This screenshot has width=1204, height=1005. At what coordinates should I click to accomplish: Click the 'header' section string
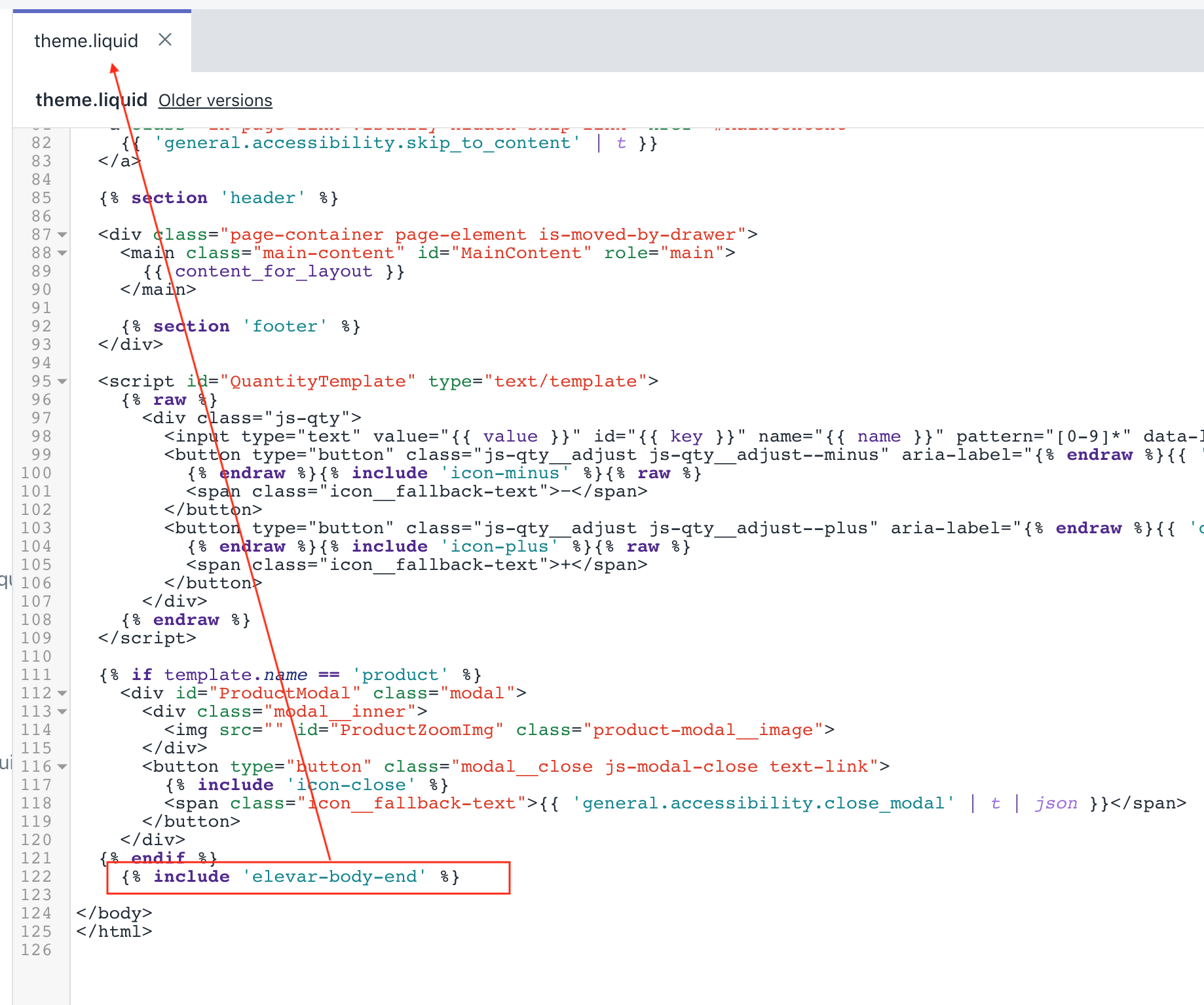pos(263,198)
